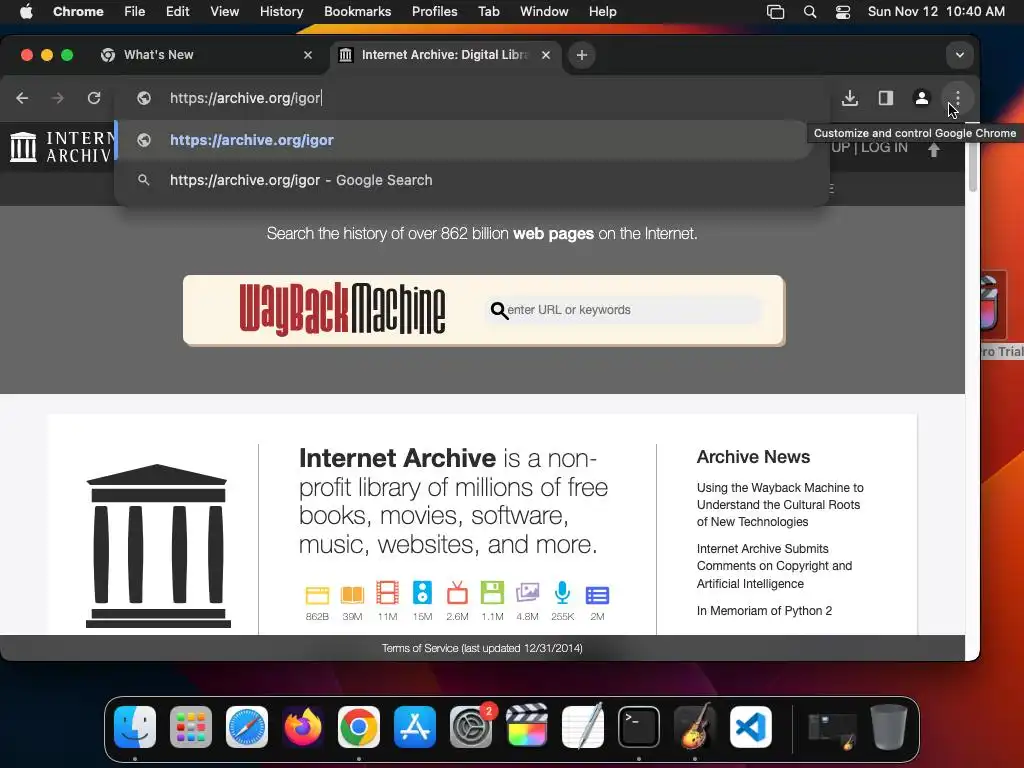Click the browser forward arrow
1024x768 pixels.
[57, 98]
